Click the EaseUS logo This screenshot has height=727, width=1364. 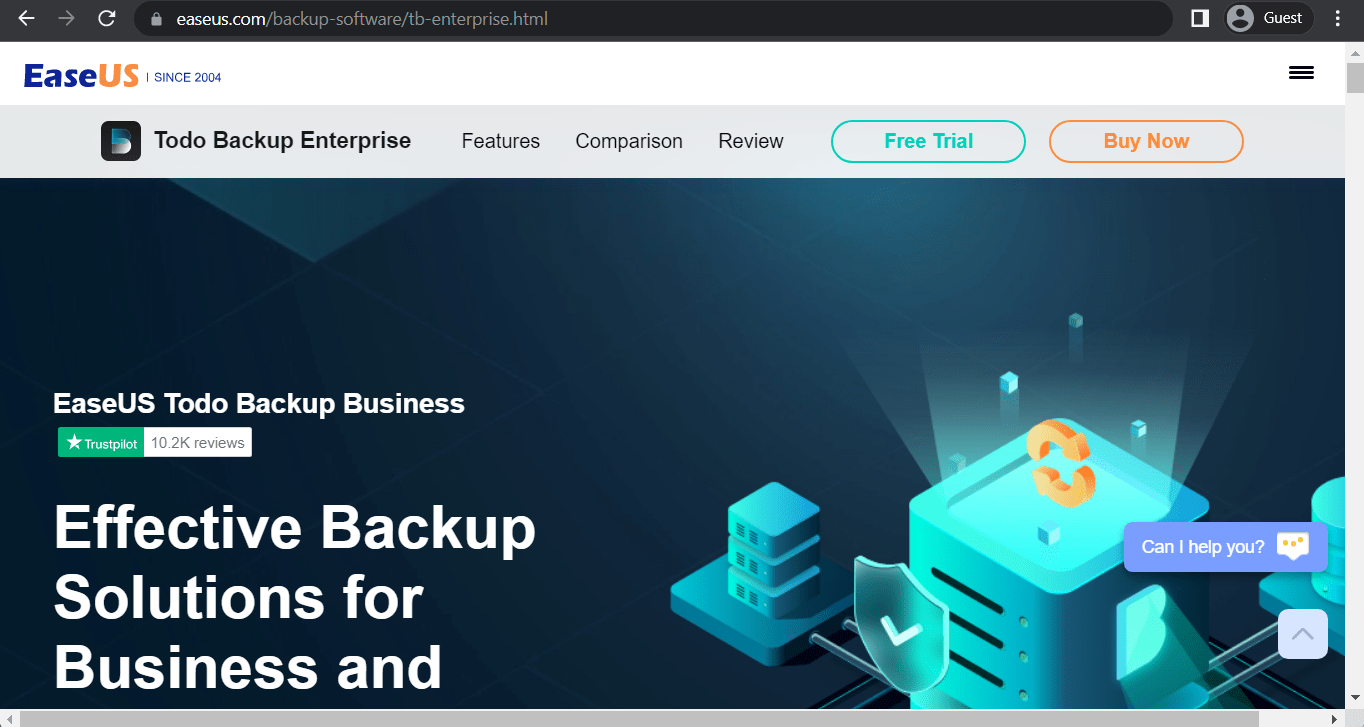point(81,76)
